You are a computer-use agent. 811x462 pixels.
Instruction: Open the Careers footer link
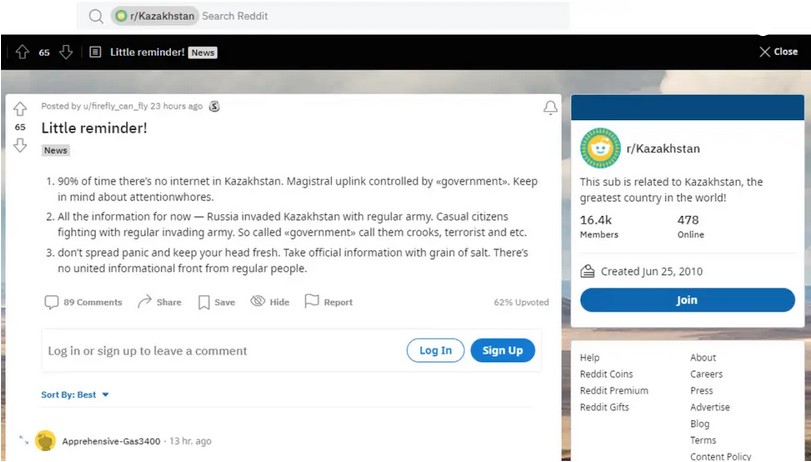point(707,374)
